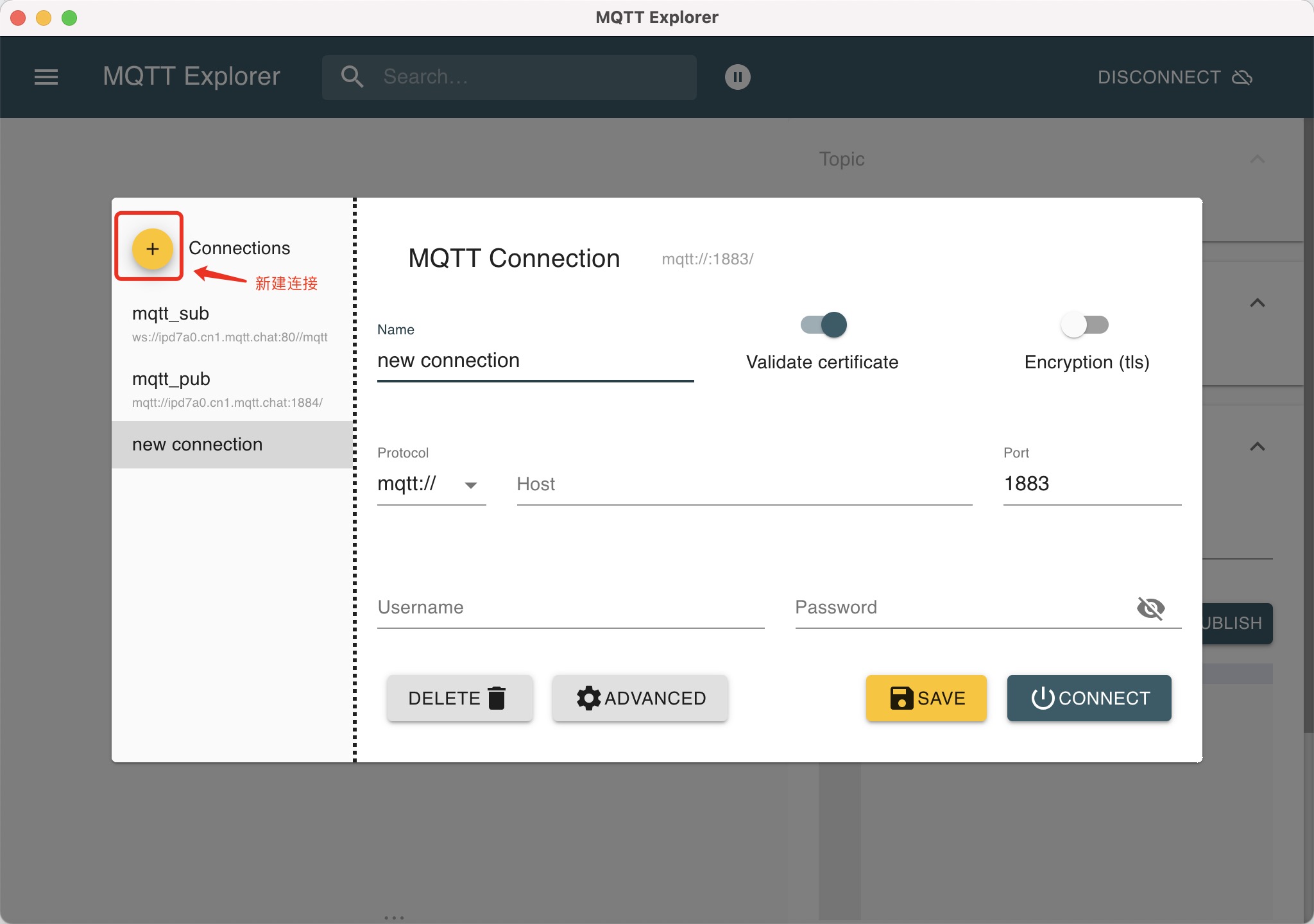Toggle password visibility eye icon

click(1150, 607)
